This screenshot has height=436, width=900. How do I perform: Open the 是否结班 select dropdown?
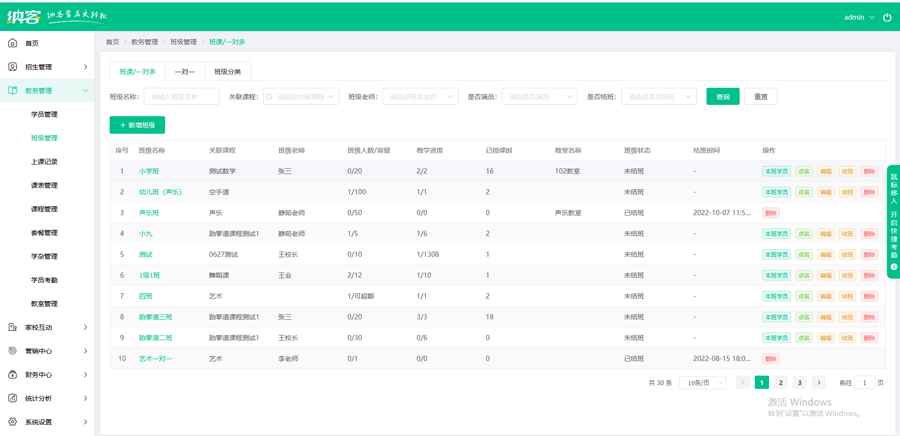coord(659,96)
